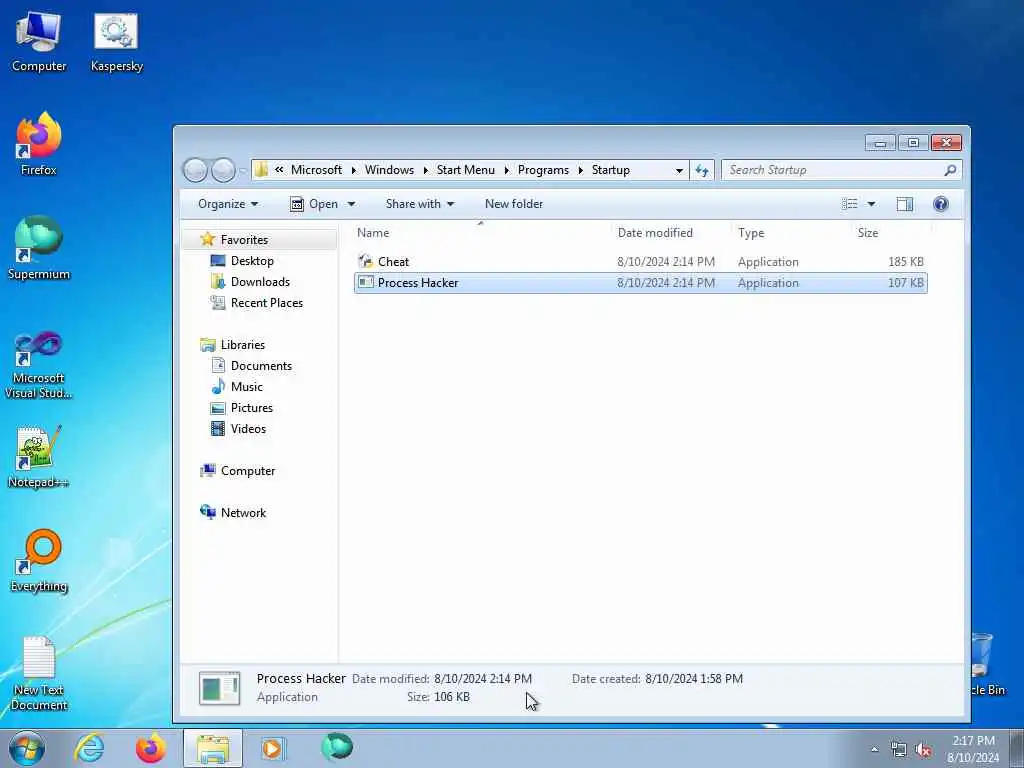This screenshot has width=1024, height=768.
Task: Open the Pictures library
Action: point(251,408)
